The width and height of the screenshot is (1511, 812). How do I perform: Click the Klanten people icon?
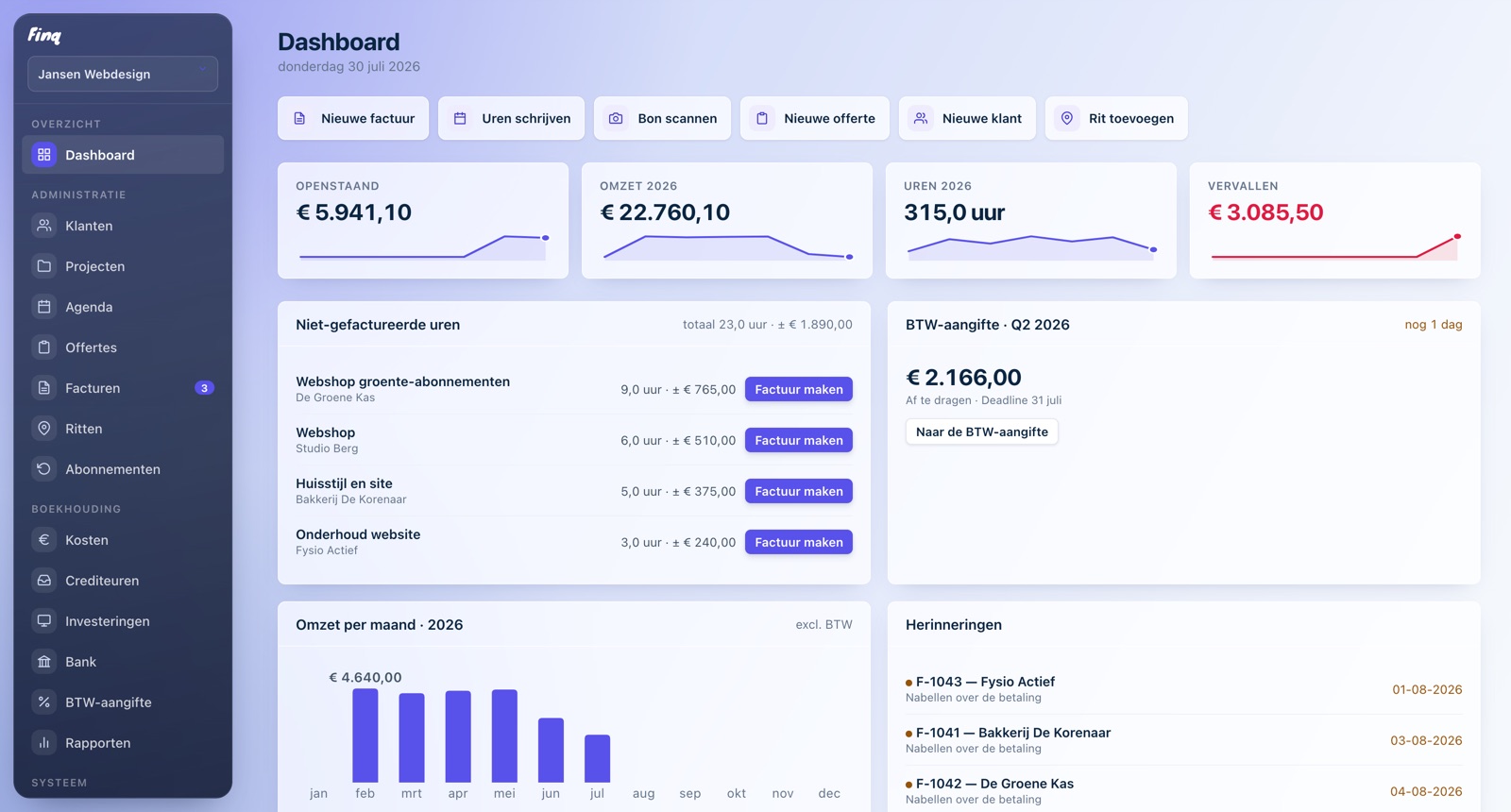44,226
